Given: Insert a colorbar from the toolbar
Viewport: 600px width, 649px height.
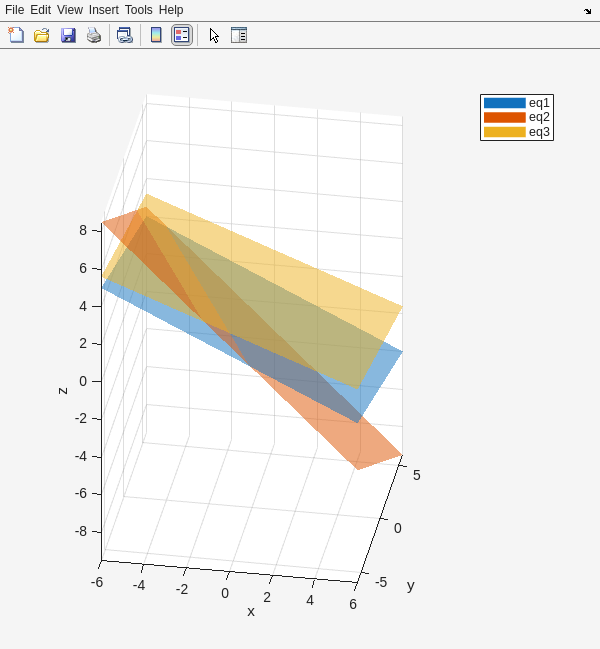Looking at the screenshot, I should [156, 35].
